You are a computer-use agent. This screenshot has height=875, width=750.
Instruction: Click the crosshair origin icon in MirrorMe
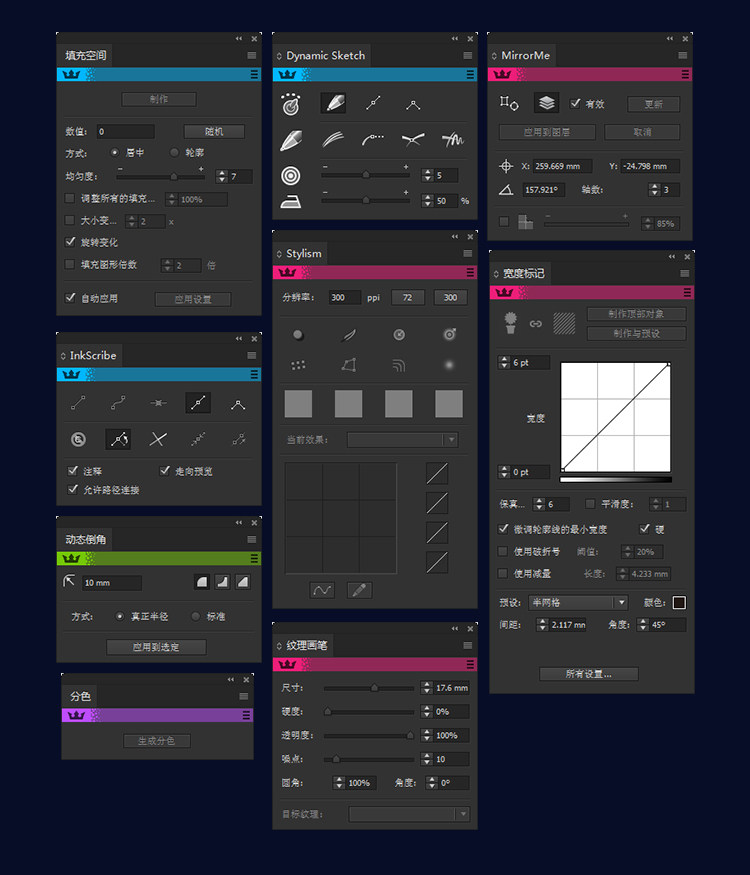point(506,166)
